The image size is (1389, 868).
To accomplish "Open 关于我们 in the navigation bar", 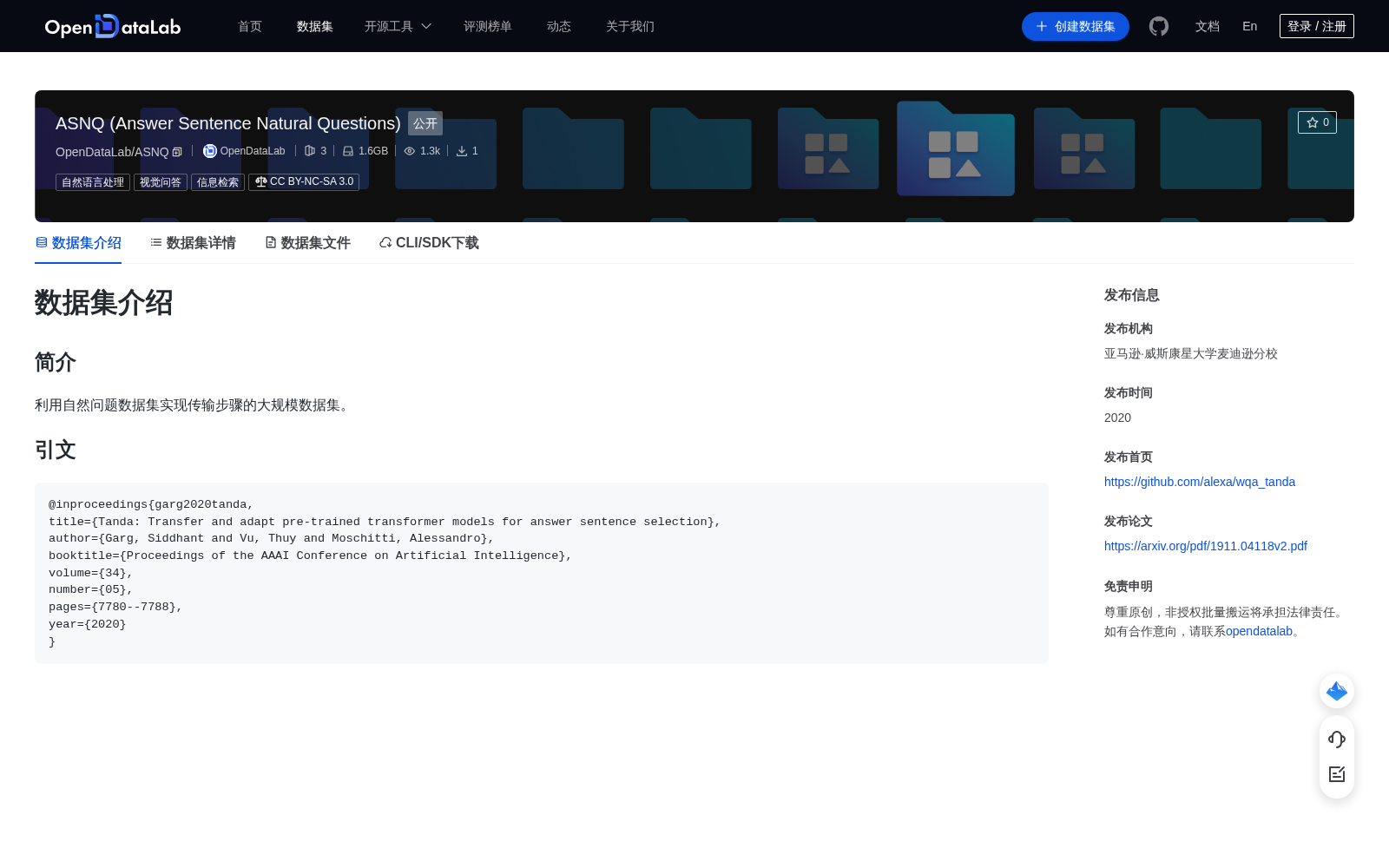I will coord(630,26).
